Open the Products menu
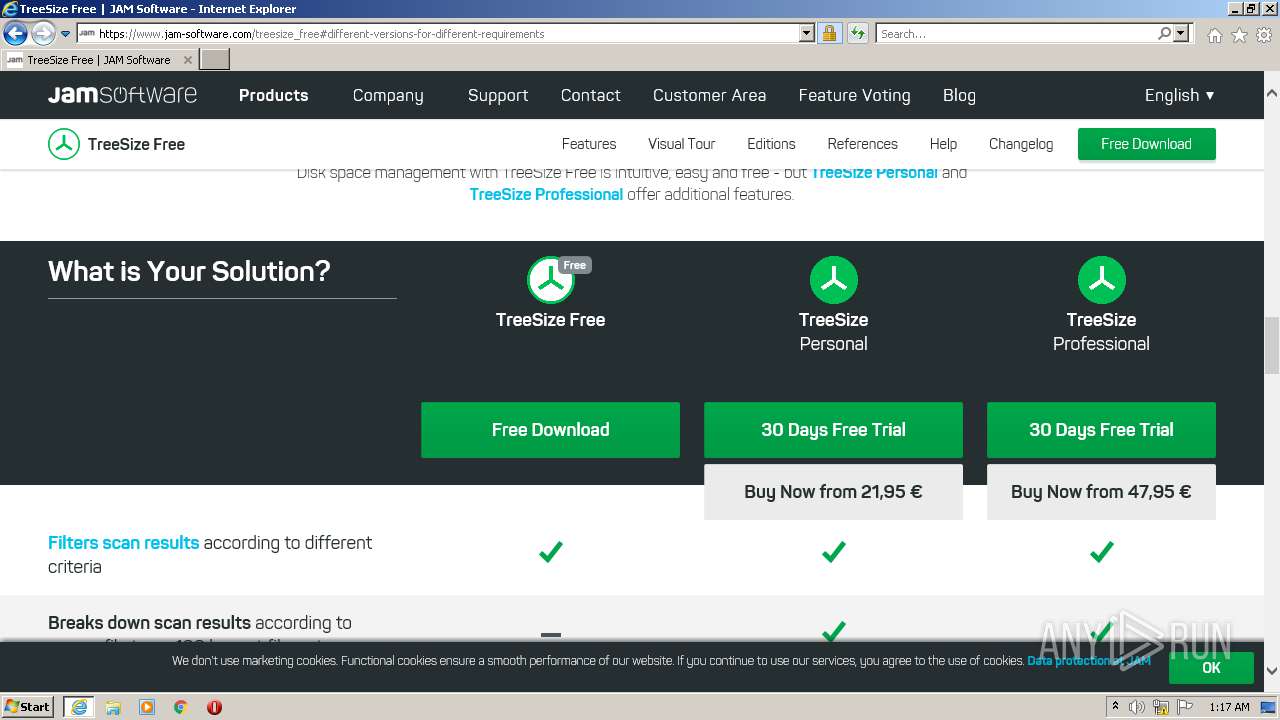This screenshot has height=720, width=1280. click(x=273, y=95)
